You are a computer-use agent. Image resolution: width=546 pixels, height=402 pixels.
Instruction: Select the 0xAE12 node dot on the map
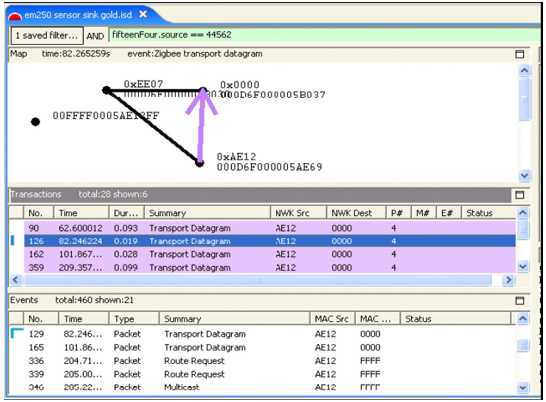pyautogui.click(x=200, y=163)
